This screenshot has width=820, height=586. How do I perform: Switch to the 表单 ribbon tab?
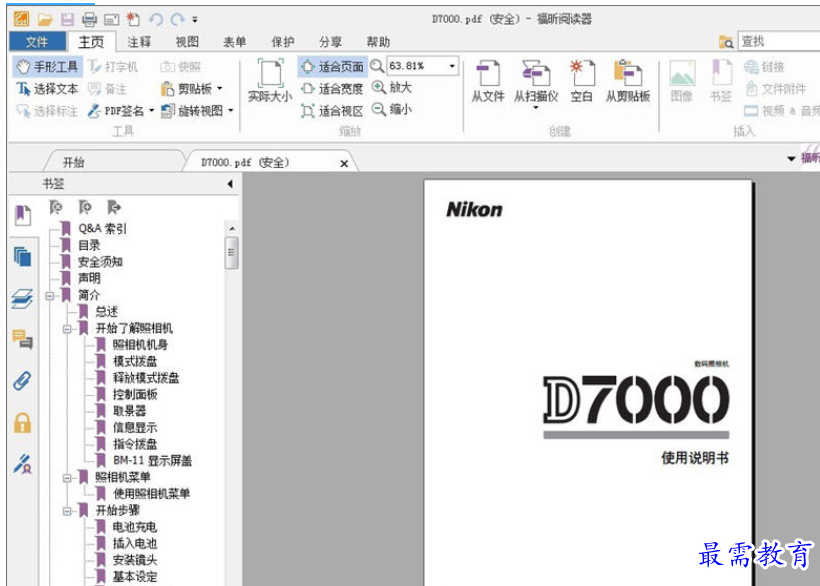tap(234, 42)
